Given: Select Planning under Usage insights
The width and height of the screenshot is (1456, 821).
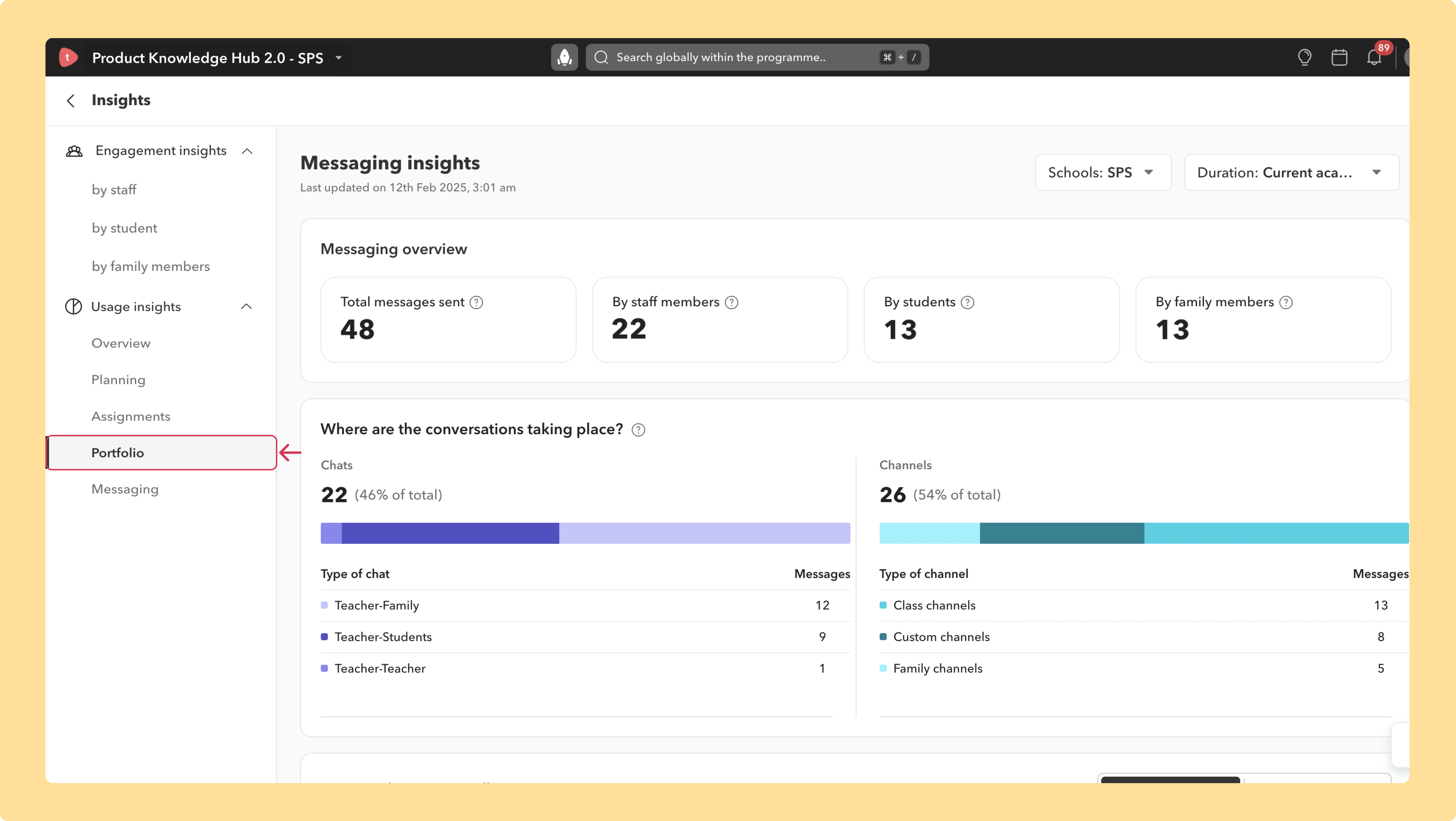Looking at the screenshot, I should click(x=119, y=380).
